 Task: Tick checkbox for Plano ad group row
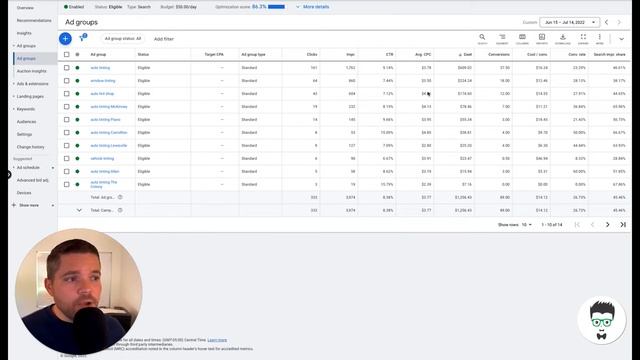tap(67, 120)
